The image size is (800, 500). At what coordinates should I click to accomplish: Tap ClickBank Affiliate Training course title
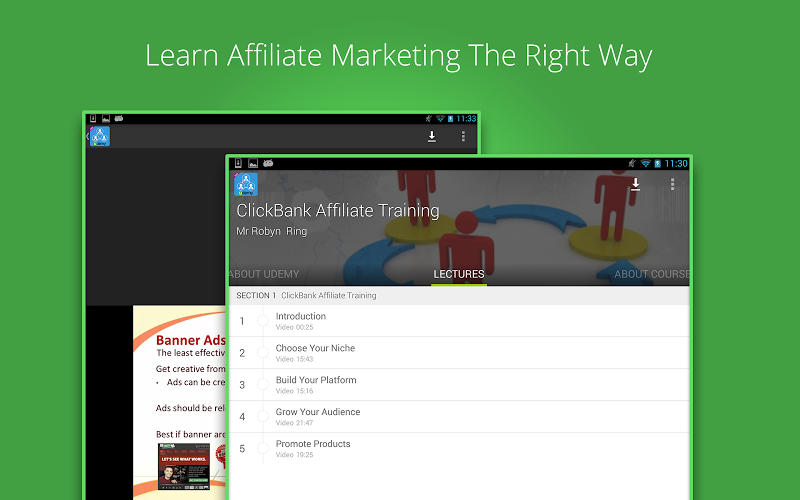[x=338, y=210]
